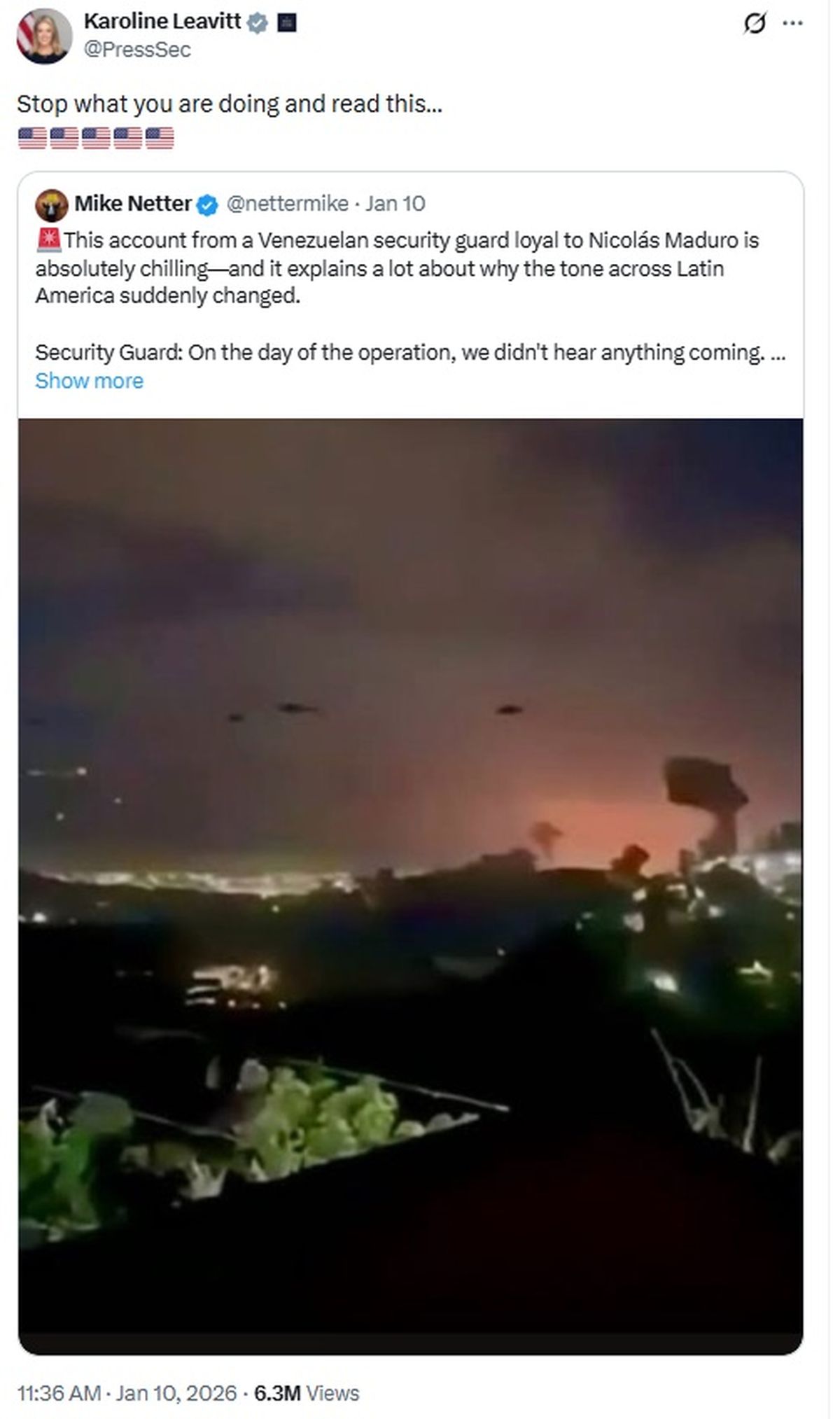Click Karoline Leavitt's verified badge
This screenshot has width=840, height=1419.
click(x=258, y=23)
